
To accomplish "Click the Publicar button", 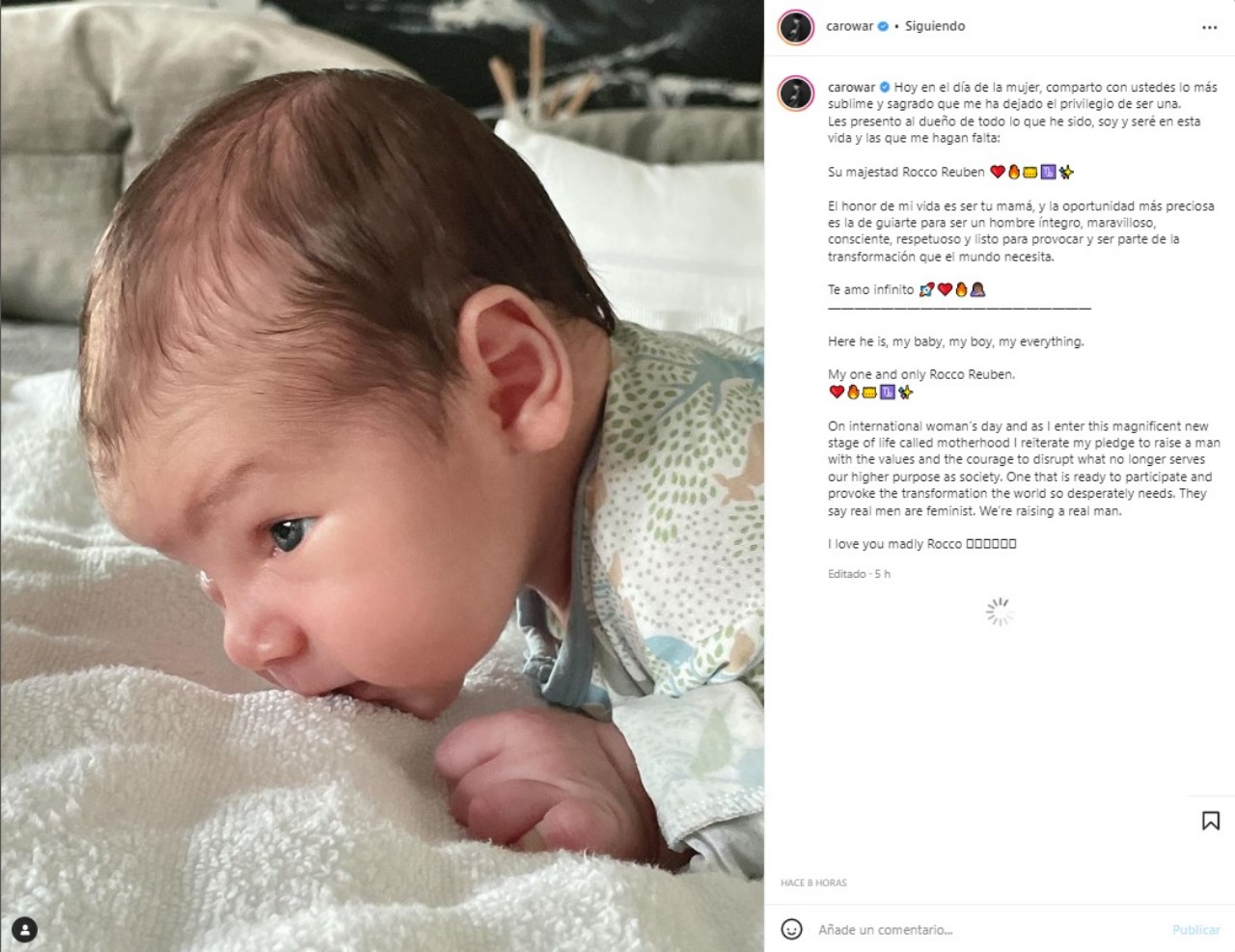I will 1195,930.
